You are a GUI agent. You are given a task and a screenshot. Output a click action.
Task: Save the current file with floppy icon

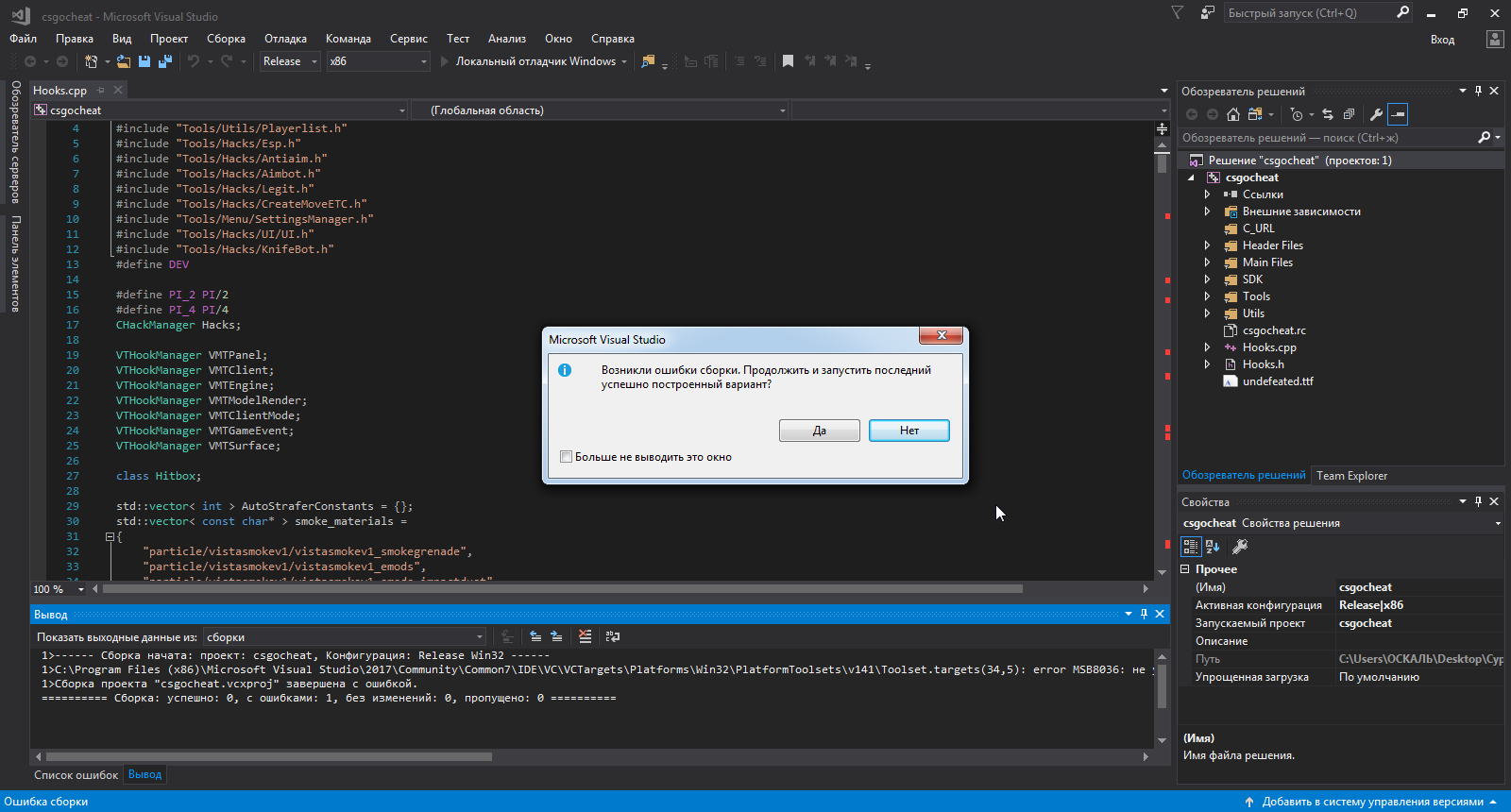coord(144,61)
